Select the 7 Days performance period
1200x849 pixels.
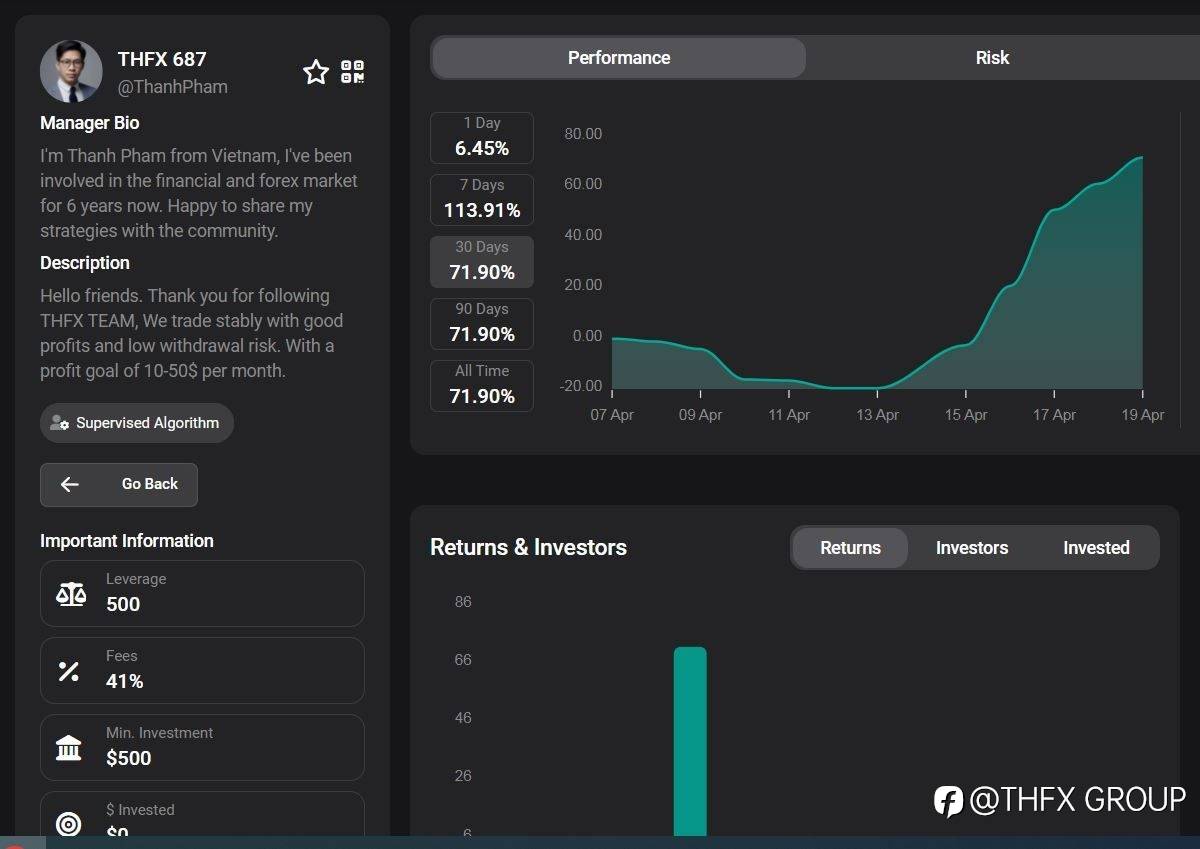(x=482, y=200)
